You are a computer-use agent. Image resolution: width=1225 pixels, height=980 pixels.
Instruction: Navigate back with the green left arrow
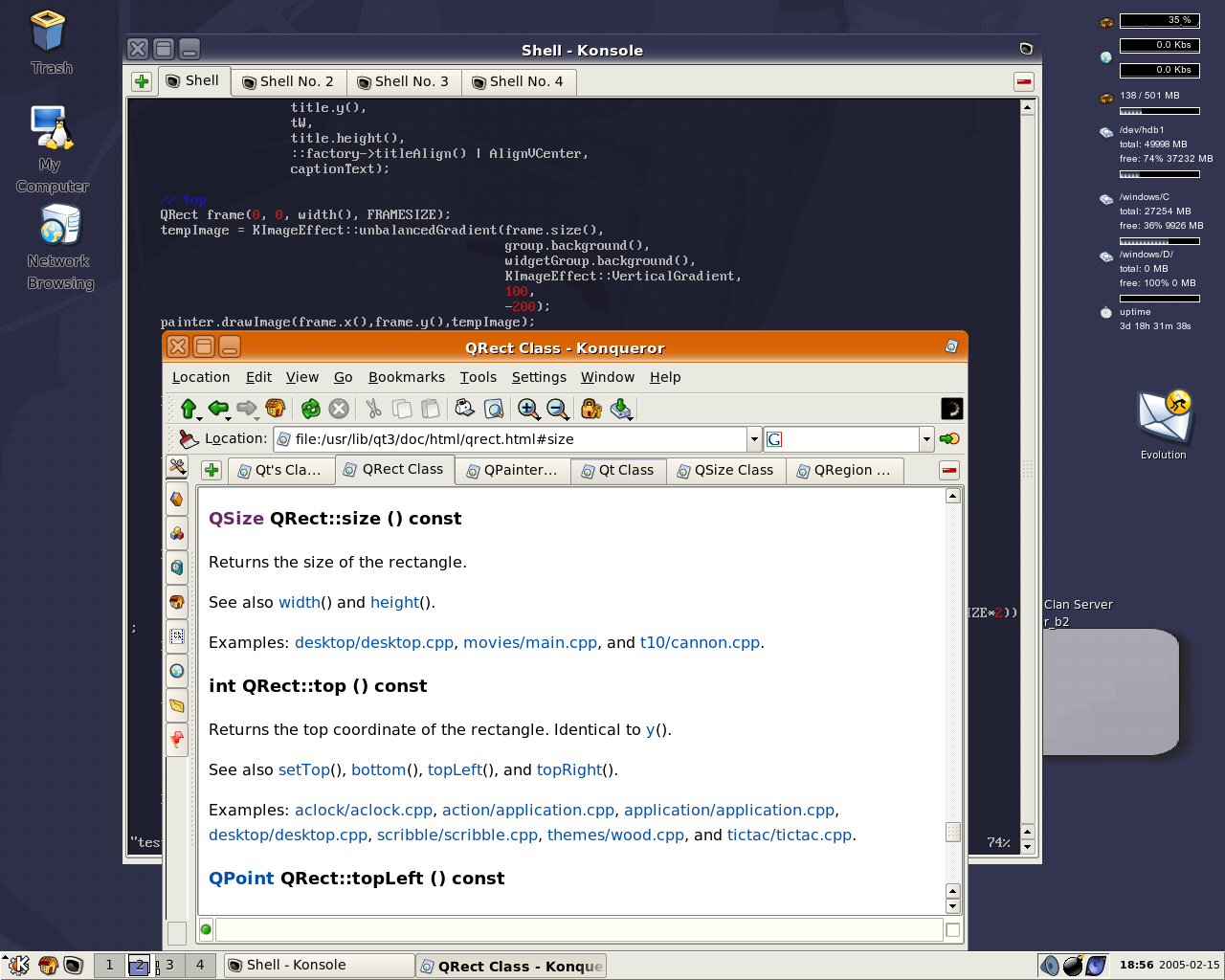218,409
